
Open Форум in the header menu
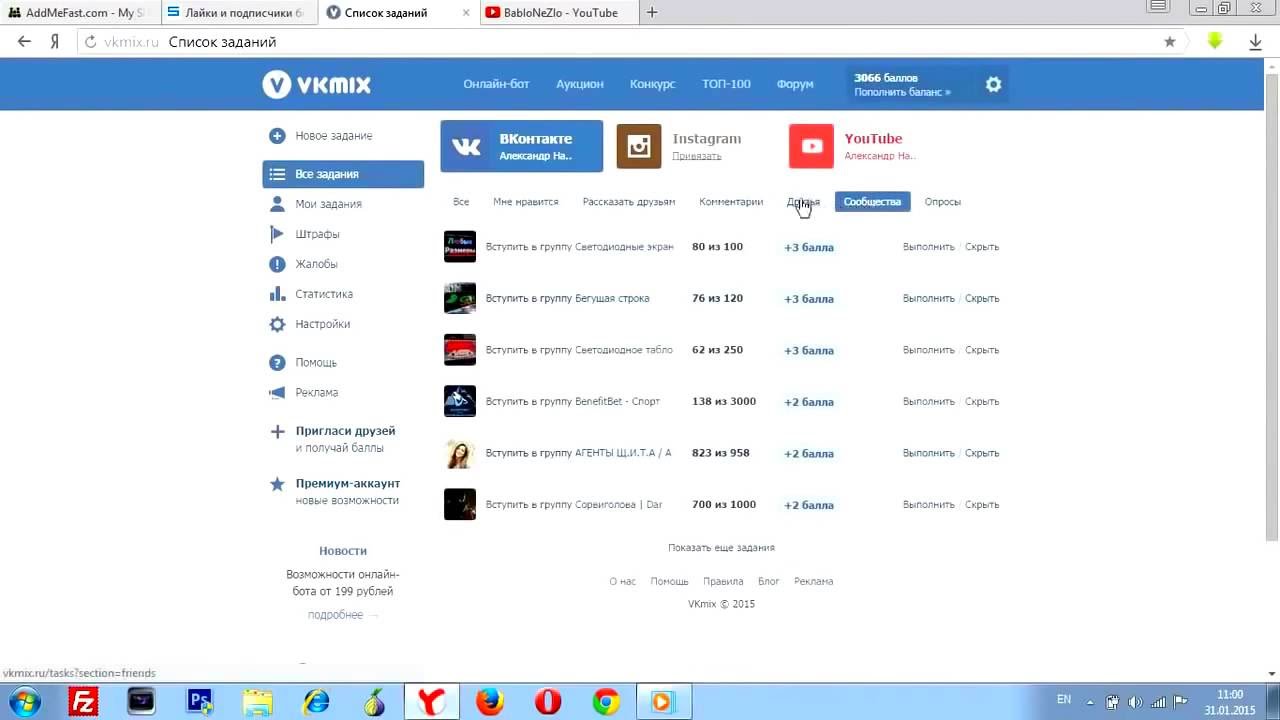[x=795, y=84]
